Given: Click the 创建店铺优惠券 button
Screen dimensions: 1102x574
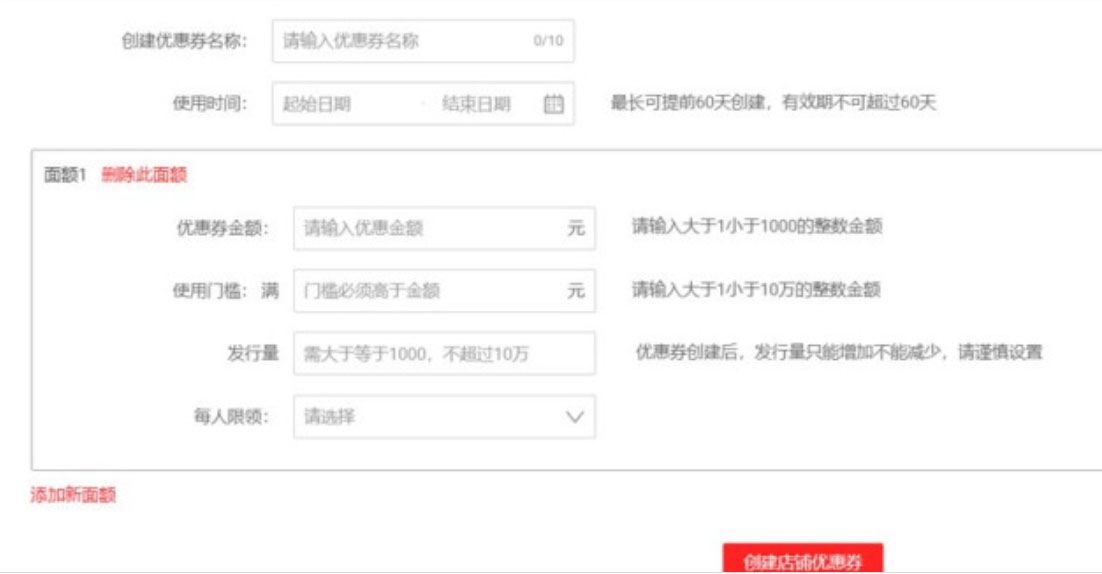Looking at the screenshot, I should pos(803,558).
